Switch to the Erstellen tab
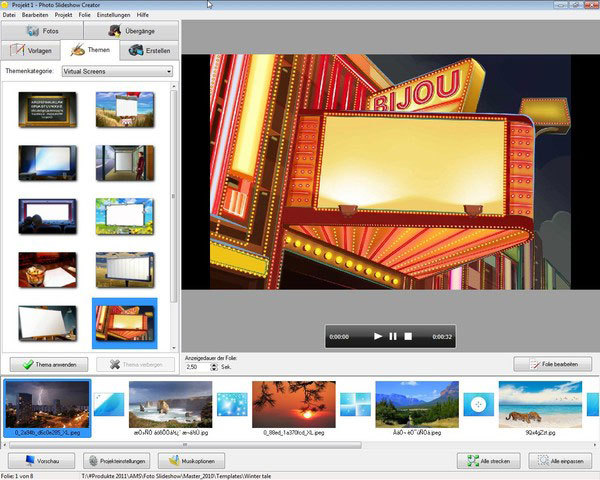This screenshot has height=480, width=600. pyautogui.click(x=149, y=50)
